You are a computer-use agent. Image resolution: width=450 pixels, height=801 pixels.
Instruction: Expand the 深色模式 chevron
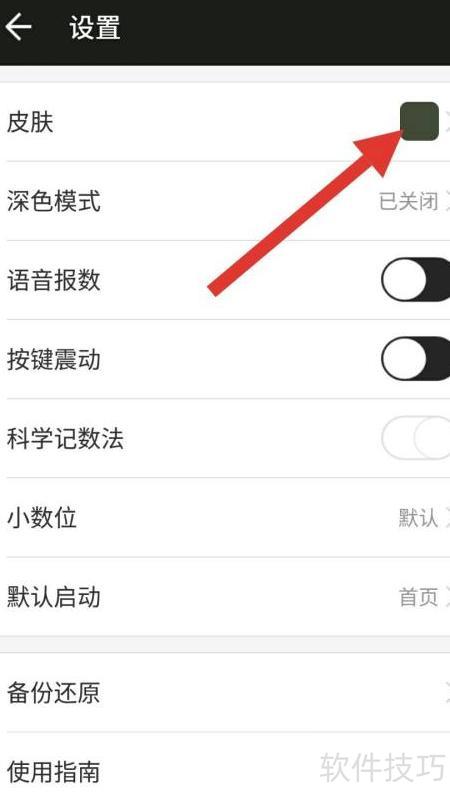click(447, 201)
